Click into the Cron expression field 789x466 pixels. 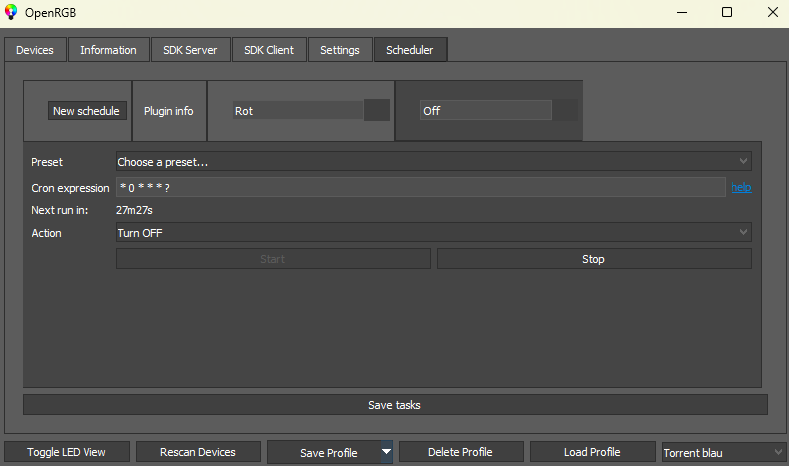pos(421,187)
